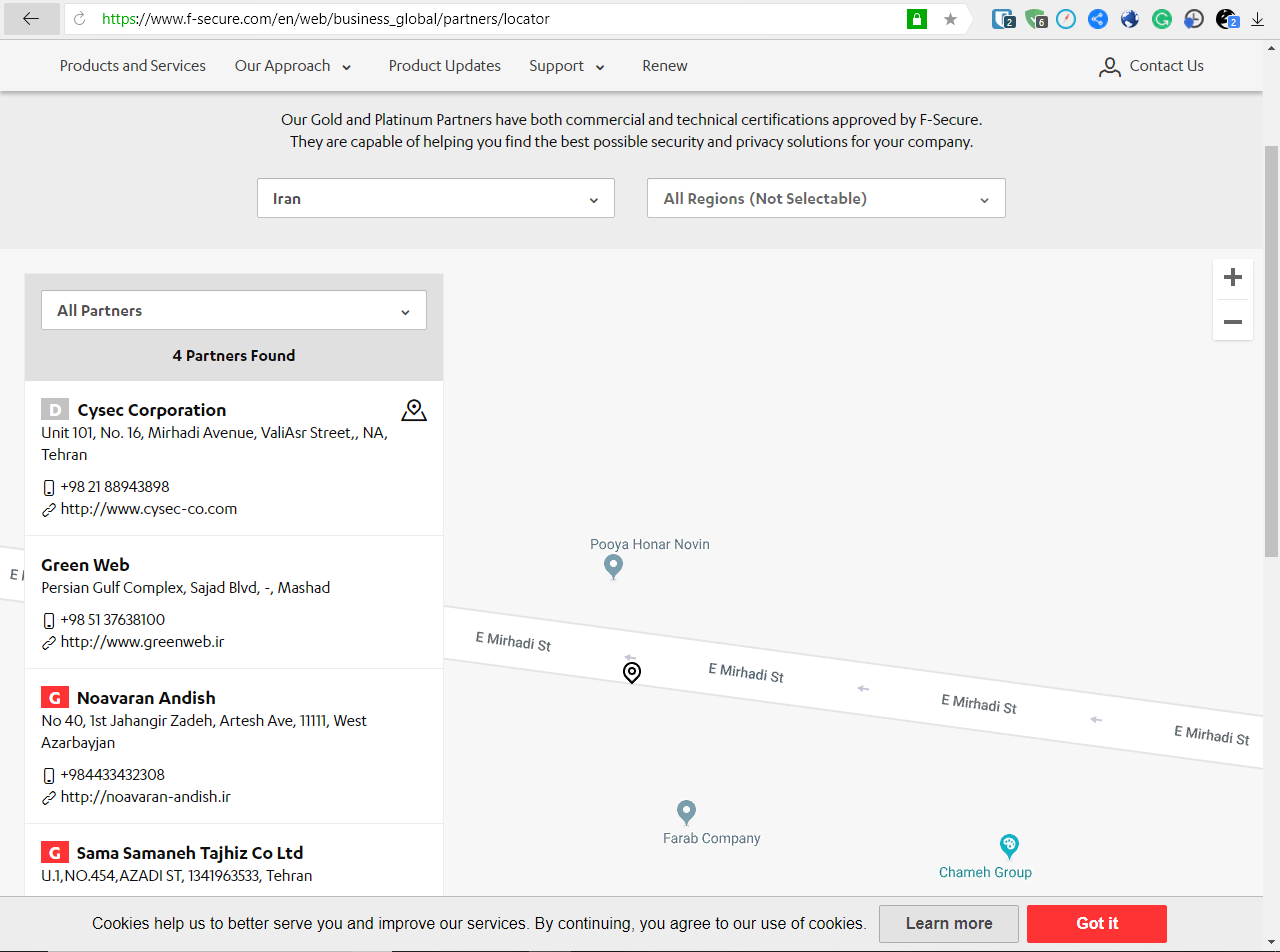Screen dimensions: 1280x952
Task: Click Noavaran Andish phone number +984433432308
Action: point(113,775)
